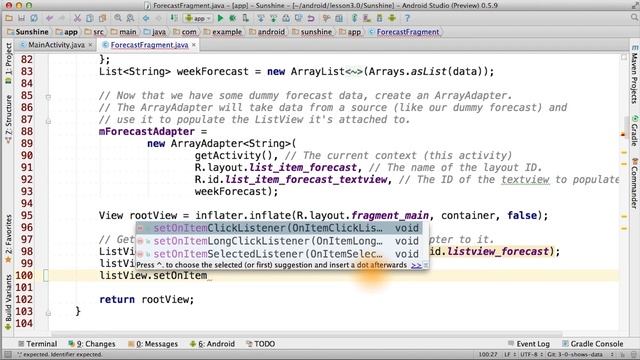Click the Copy icon in toolbar
The width and height of the screenshot is (640, 360).
tap(90, 18)
